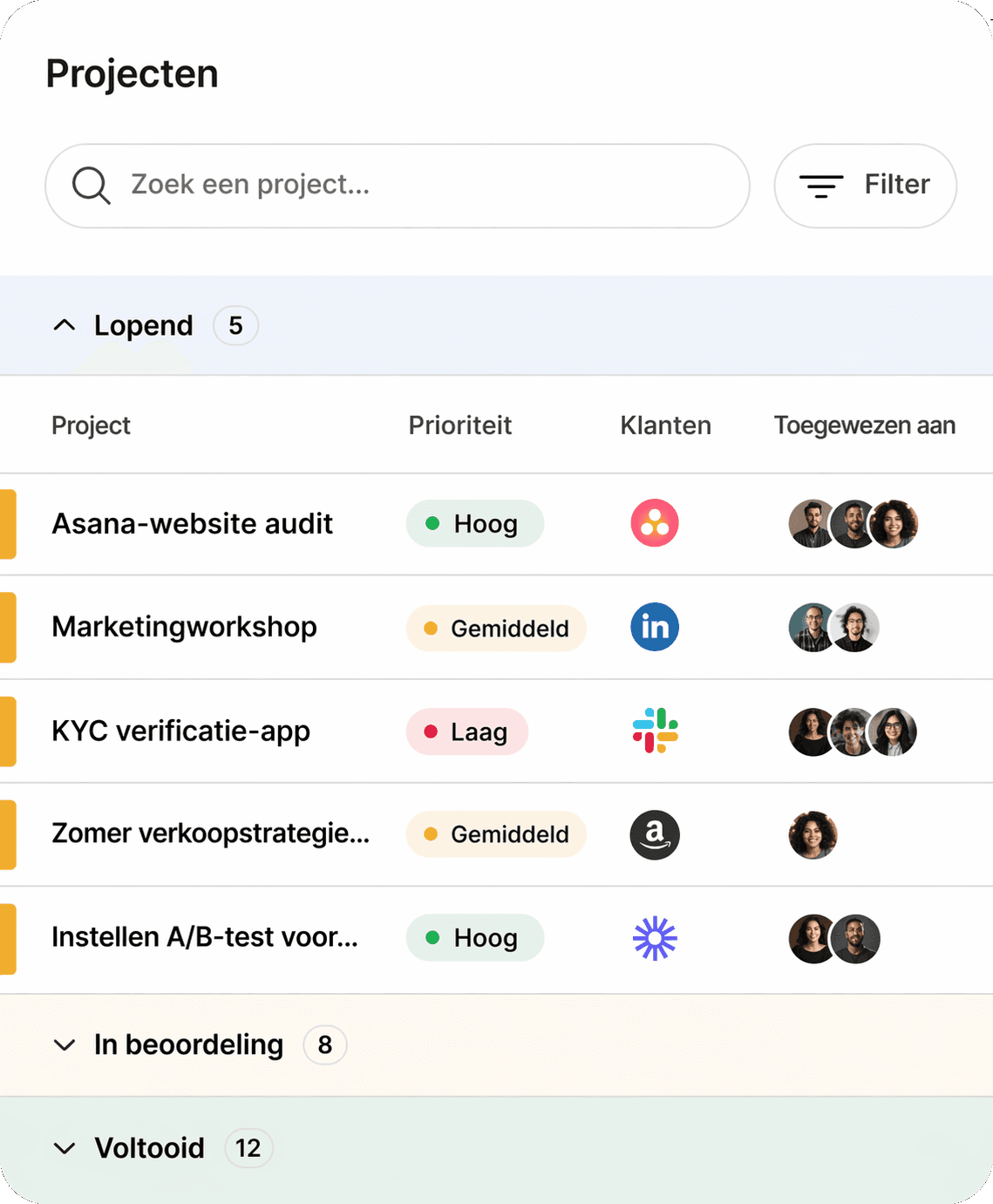Image resolution: width=993 pixels, height=1204 pixels.
Task: Click the count badge showing 5 next to Lopend
Action: (235, 325)
